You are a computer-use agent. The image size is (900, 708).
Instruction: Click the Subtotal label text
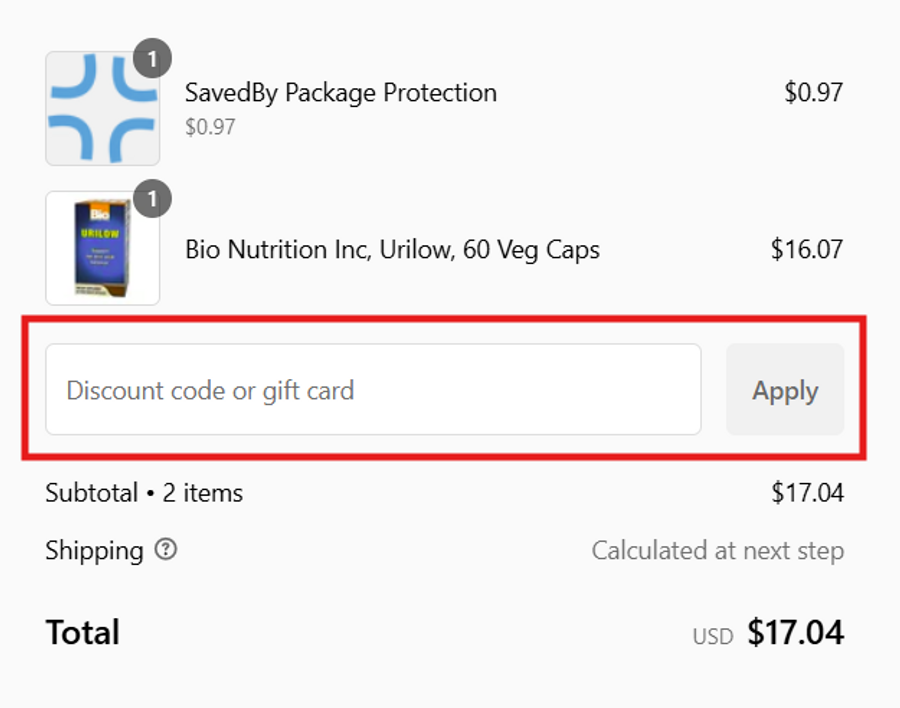[93, 493]
